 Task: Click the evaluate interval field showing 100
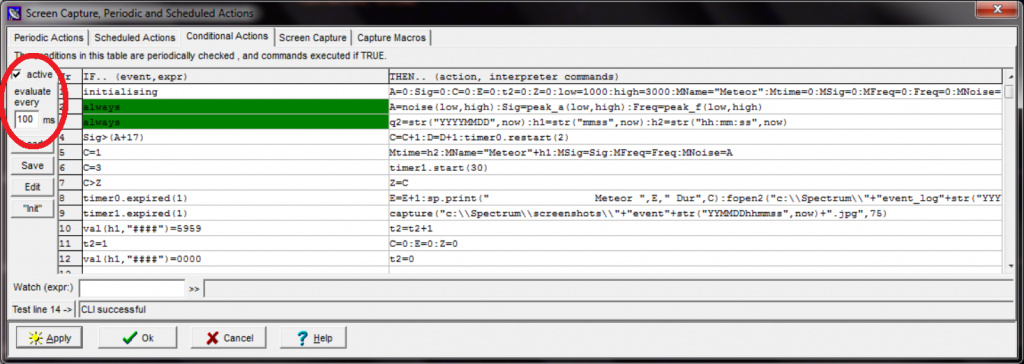(x=27, y=120)
